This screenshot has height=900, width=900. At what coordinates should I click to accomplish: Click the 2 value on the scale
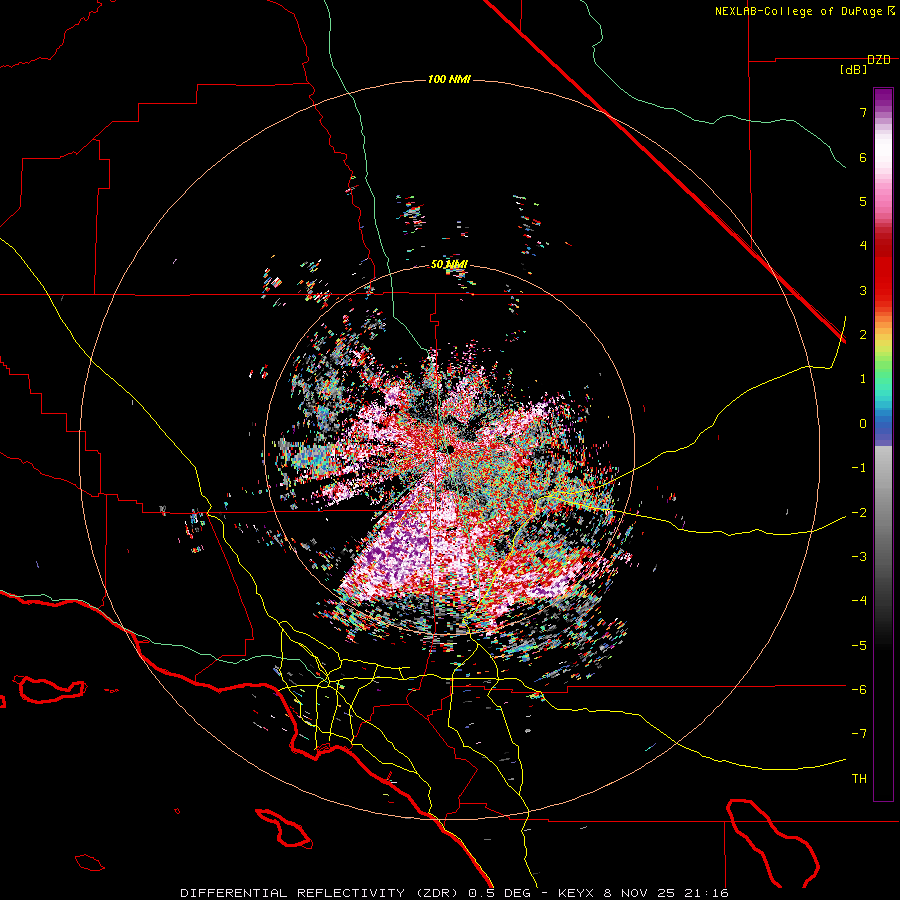pyautogui.click(x=863, y=335)
